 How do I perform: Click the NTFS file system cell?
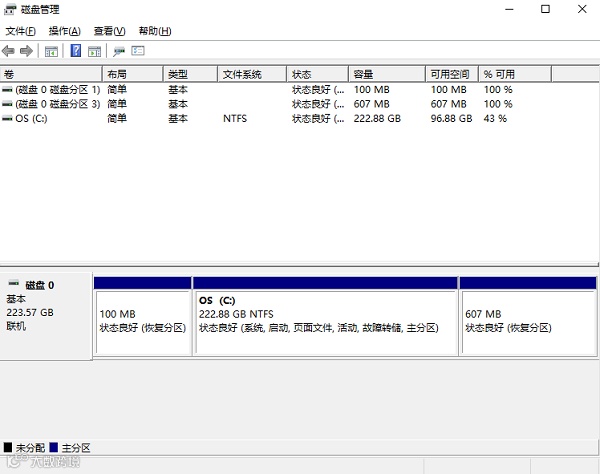(235, 119)
